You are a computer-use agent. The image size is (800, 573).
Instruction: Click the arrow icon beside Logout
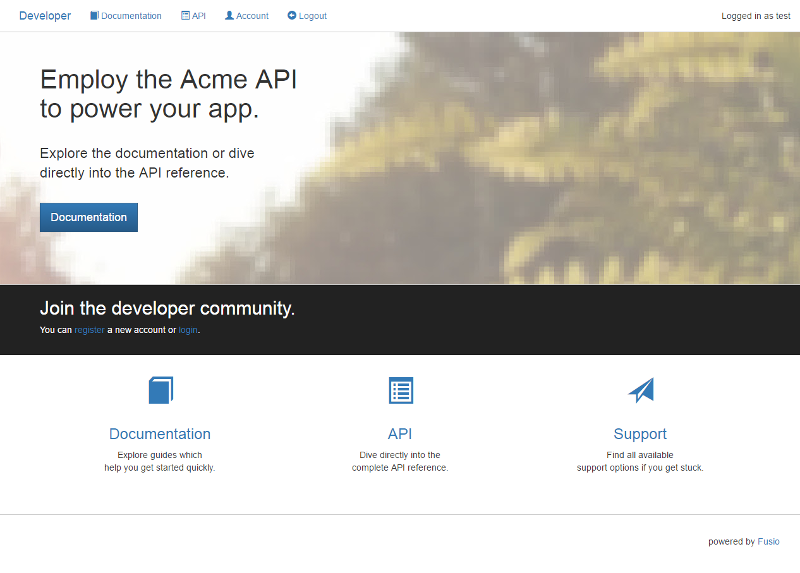292,16
